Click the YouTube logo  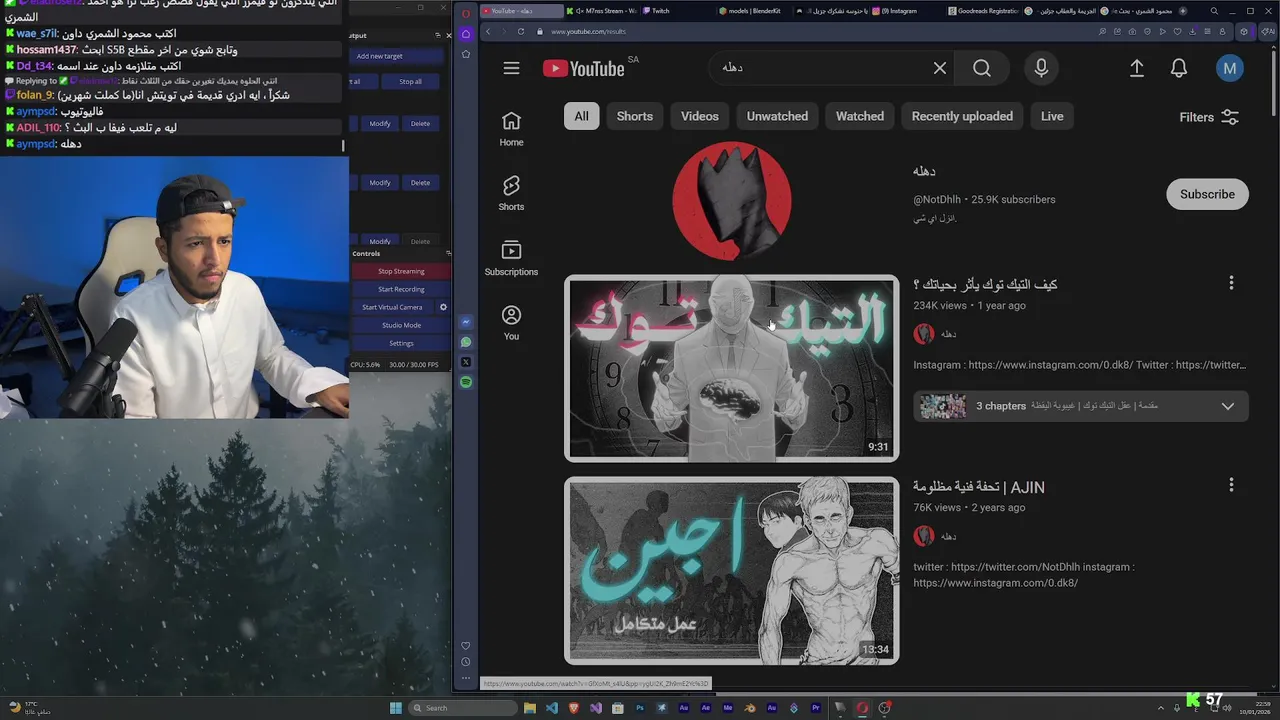[x=584, y=68]
